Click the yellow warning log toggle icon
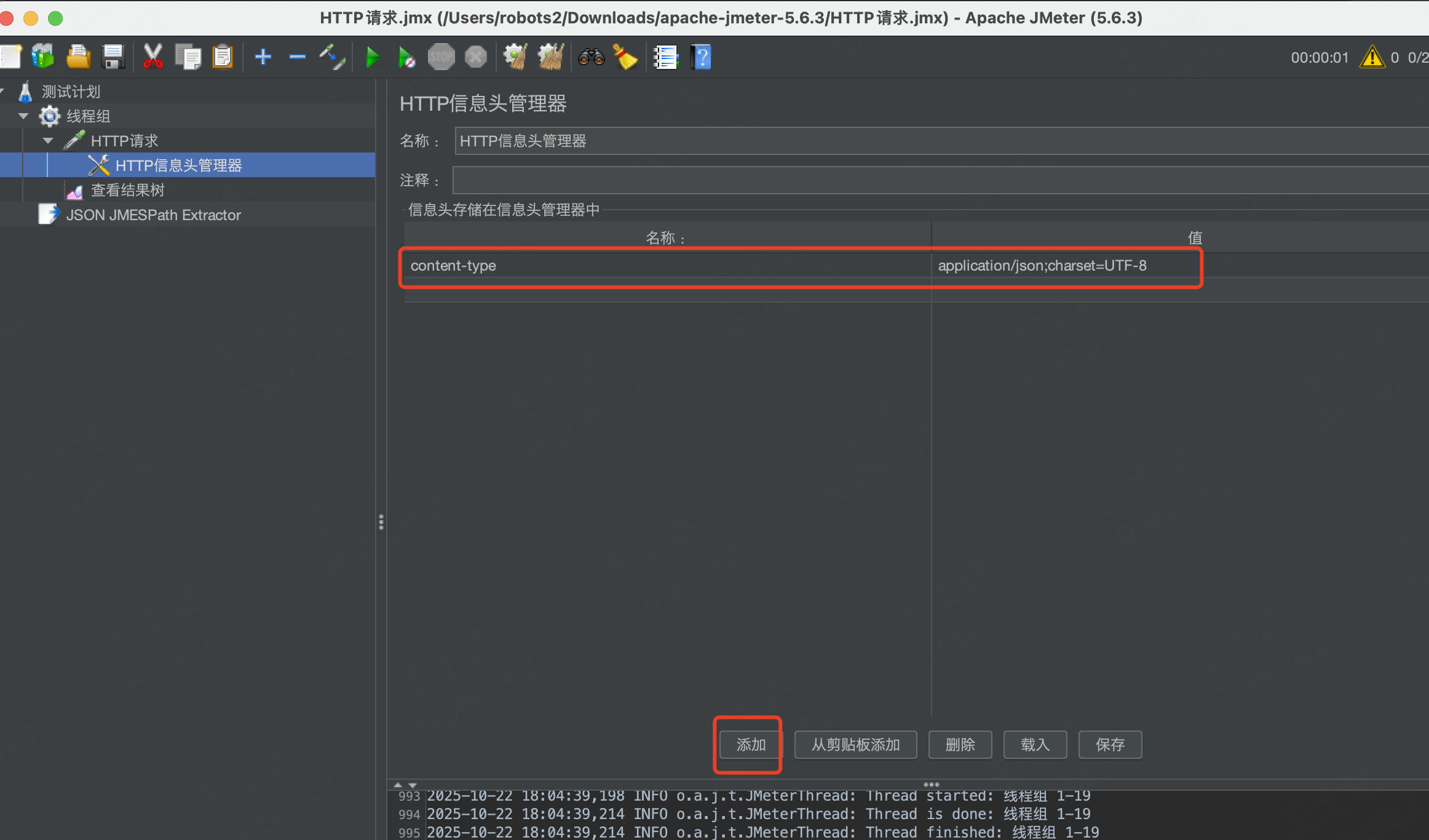This screenshot has height=840, width=1429. pyautogui.click(x=1372, y=58)
